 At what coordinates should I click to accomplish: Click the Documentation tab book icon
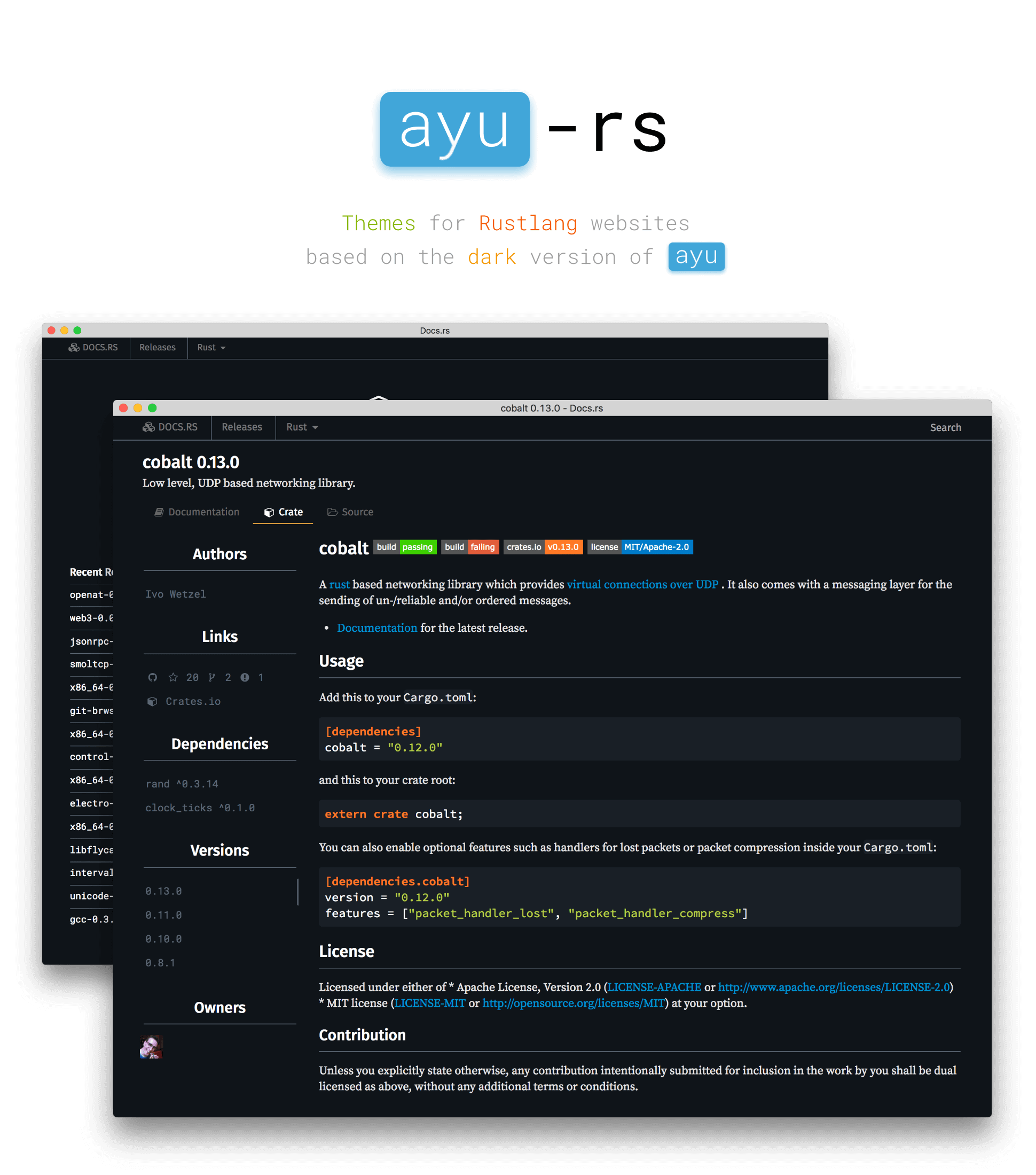[x=159, y=512]
